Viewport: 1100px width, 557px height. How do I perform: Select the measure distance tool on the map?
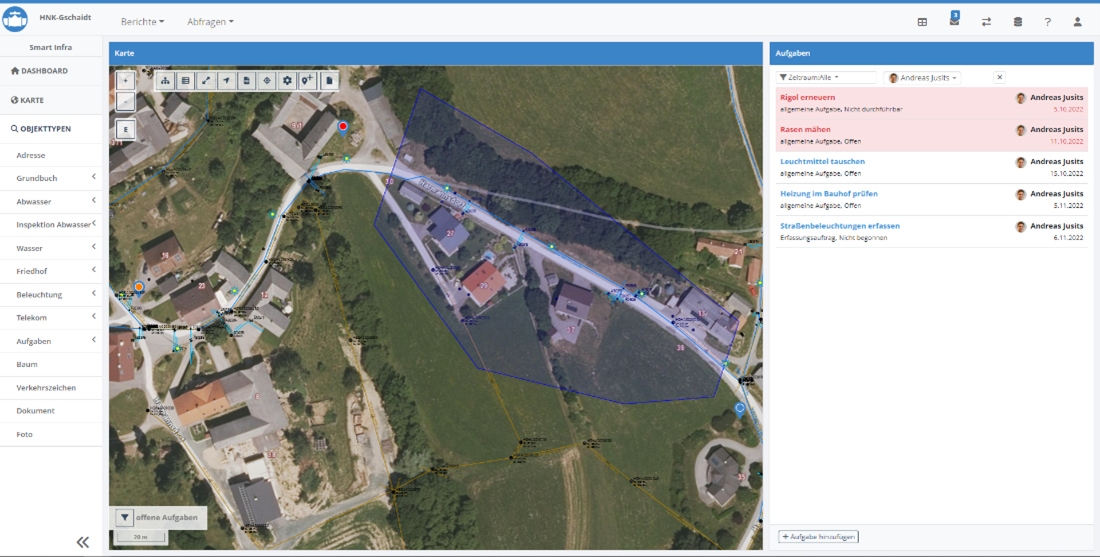(206, 81)
